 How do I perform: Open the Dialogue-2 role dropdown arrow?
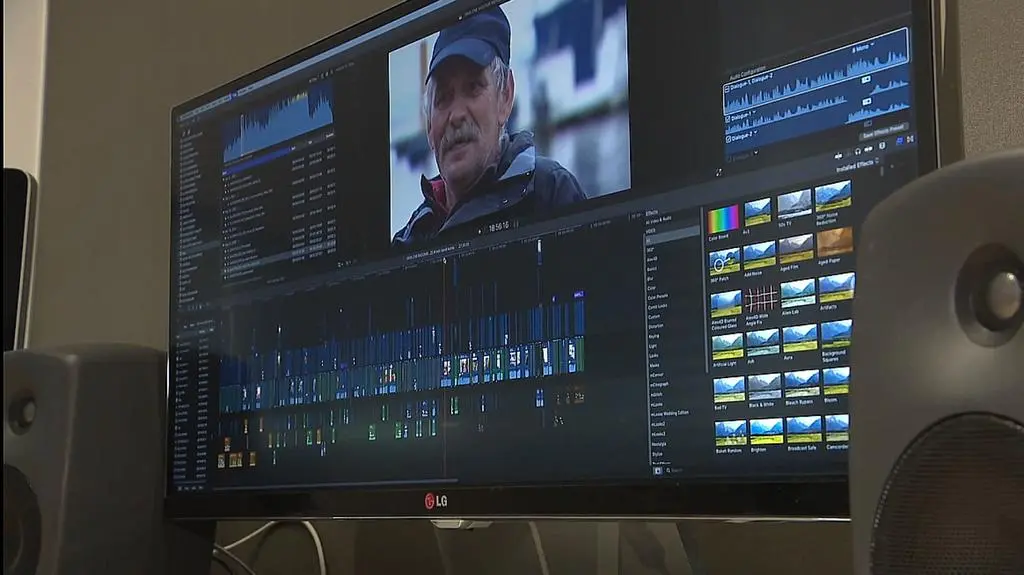(756, 132)
